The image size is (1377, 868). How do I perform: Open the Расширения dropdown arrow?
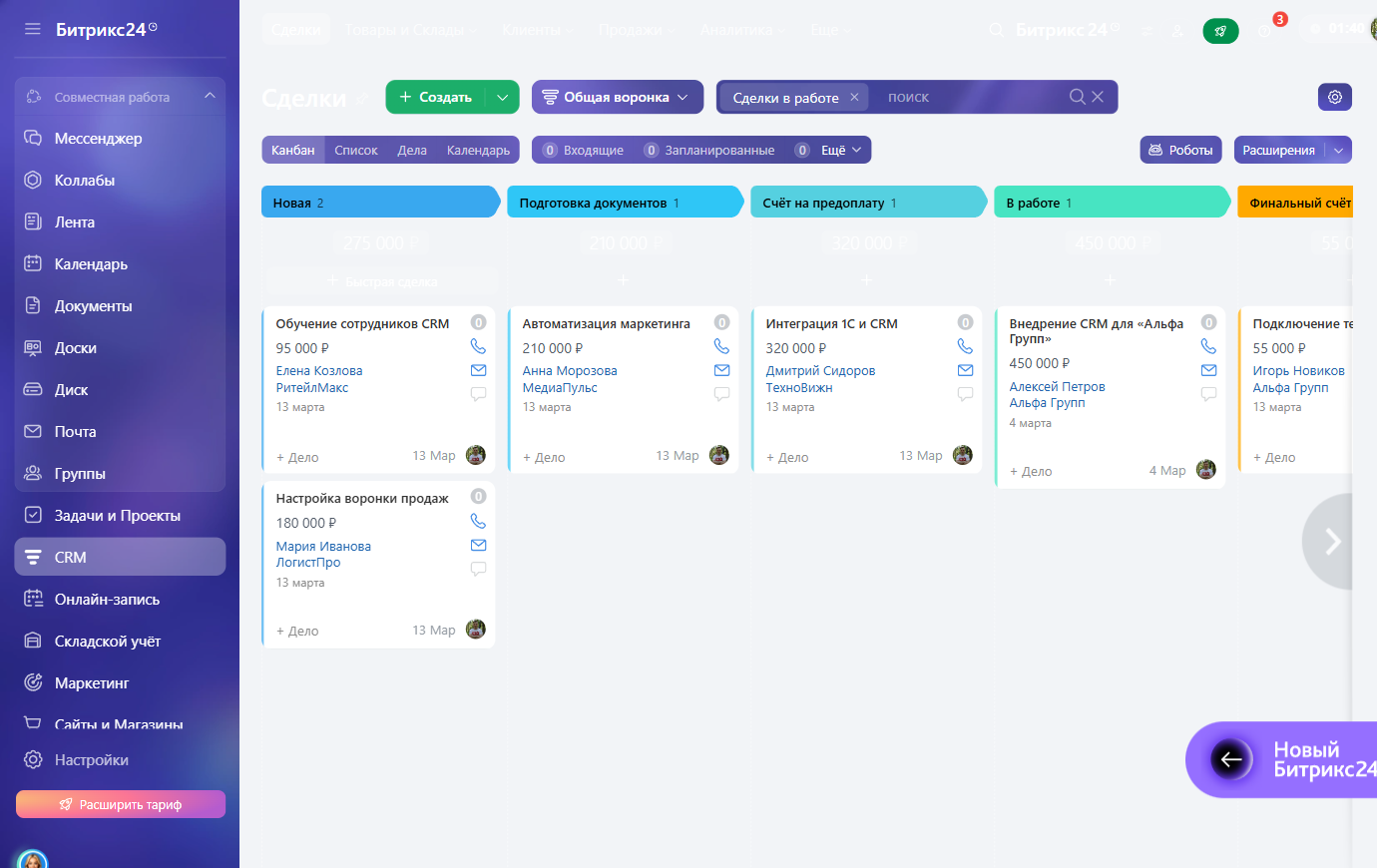pos(1338,150)
